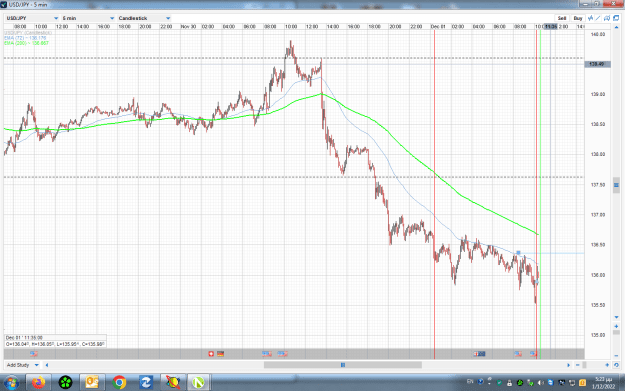Click the news event marker under Dec 01 04:00
625x391 pixels.
click(x=479, y=354)
